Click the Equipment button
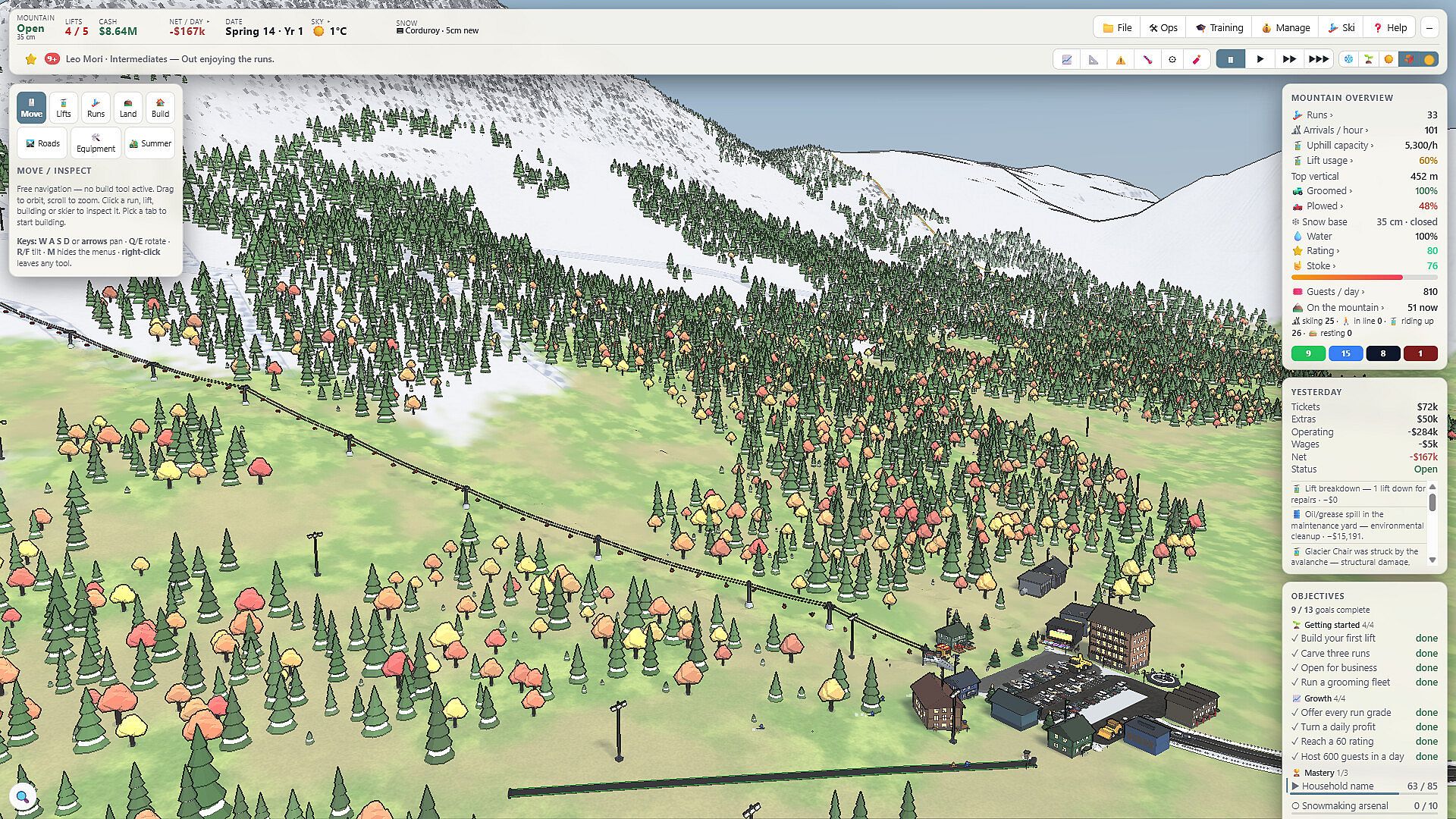The height and width of the screenshot is (819, 1456). [x=96, y=143]
